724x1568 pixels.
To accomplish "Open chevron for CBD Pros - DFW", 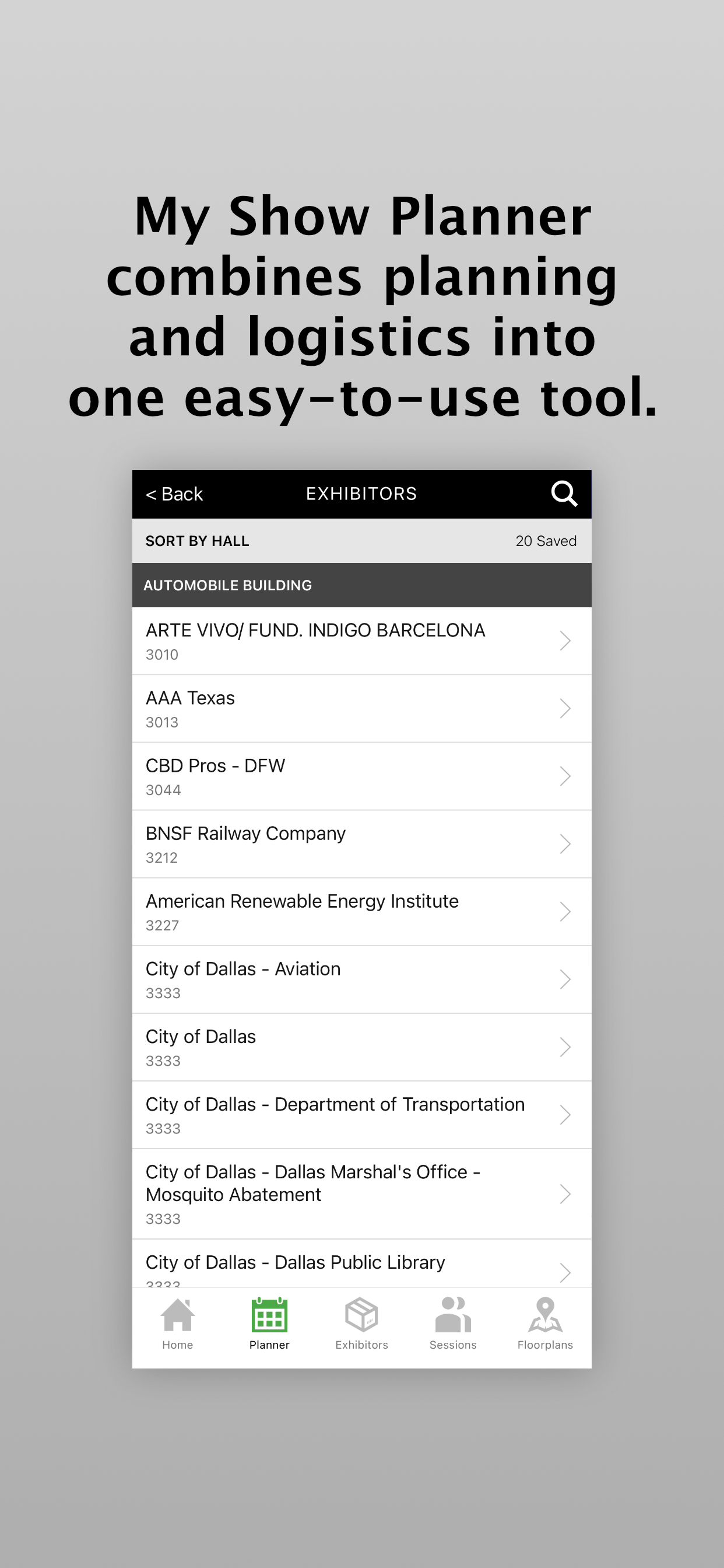I will pos(565,776).
